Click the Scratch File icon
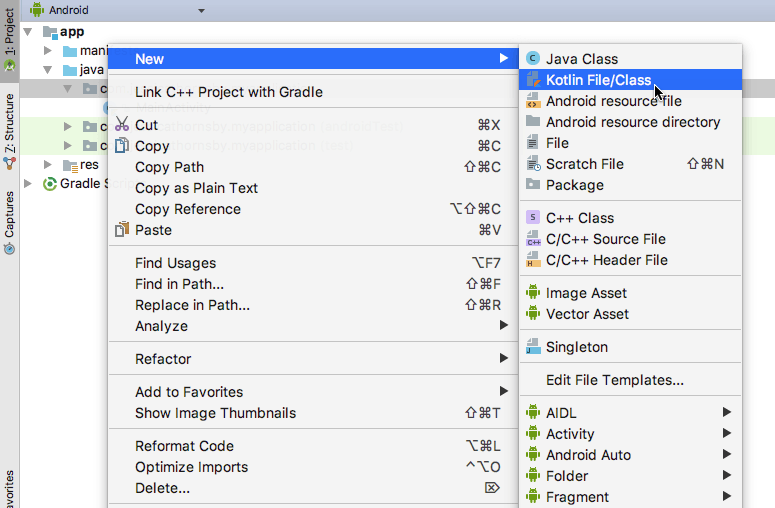The image size is (775, 508). pyautogui.click(x=533, y=164)
